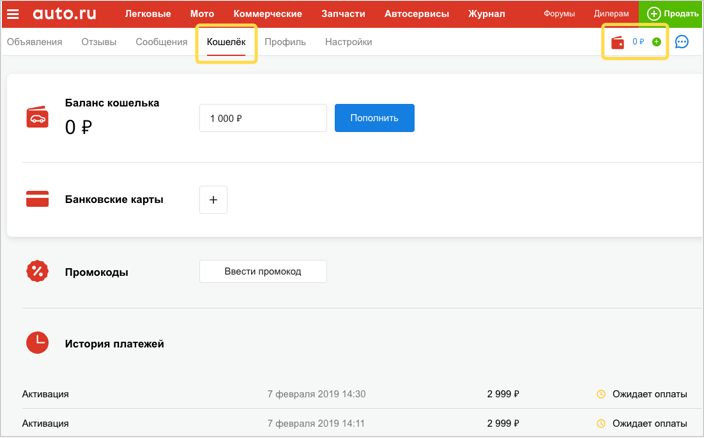The image size is (704, 438).
Task: Switch to the Объявления tab
Action: (34, 42)
